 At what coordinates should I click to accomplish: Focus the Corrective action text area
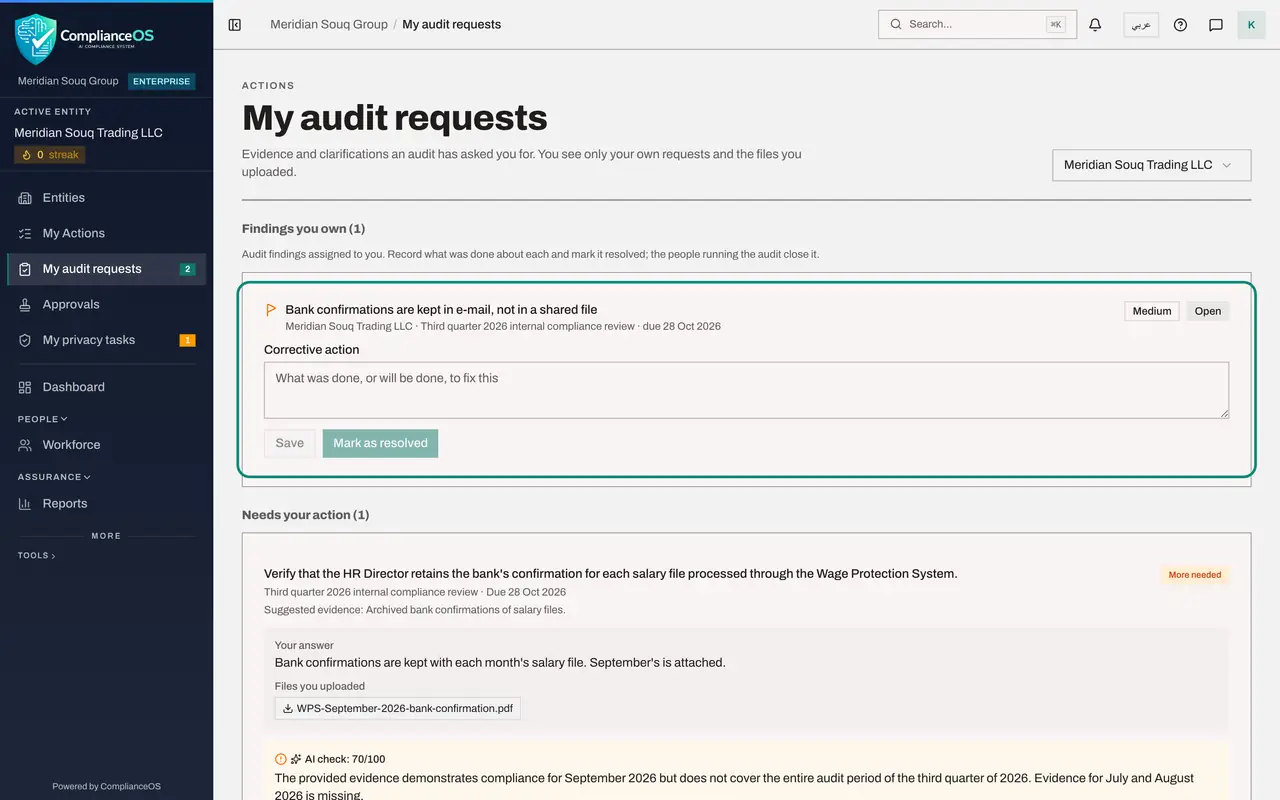[x=746, y=390]
